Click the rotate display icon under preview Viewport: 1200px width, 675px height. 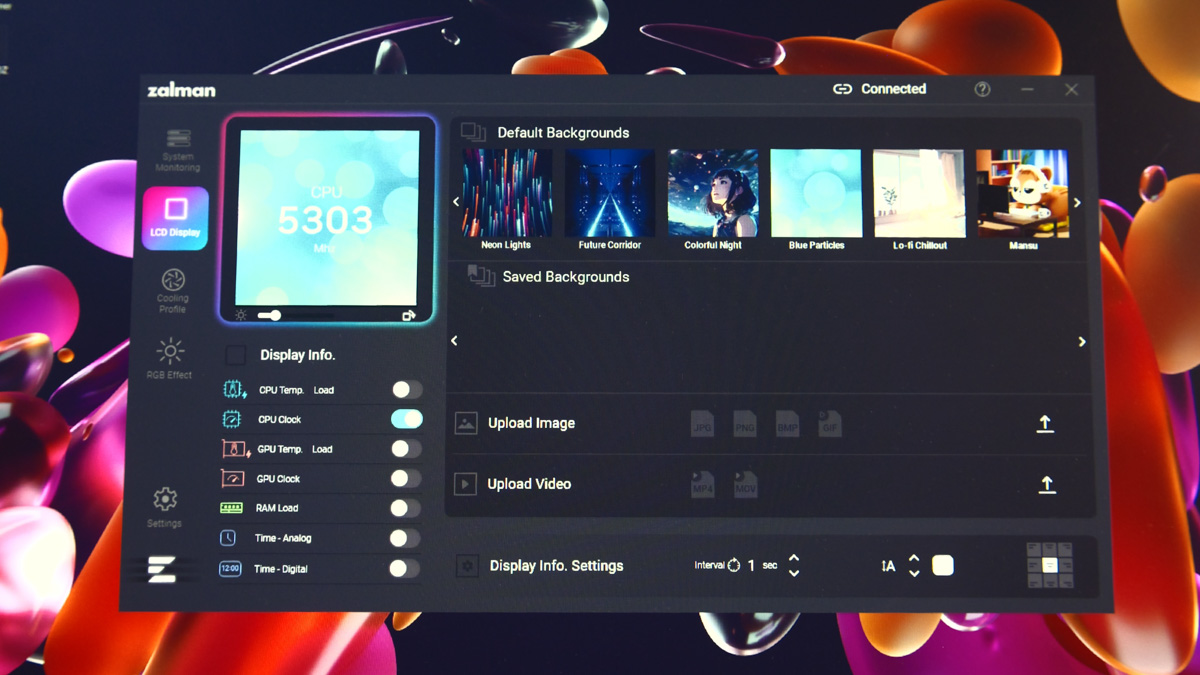[408, 316]
